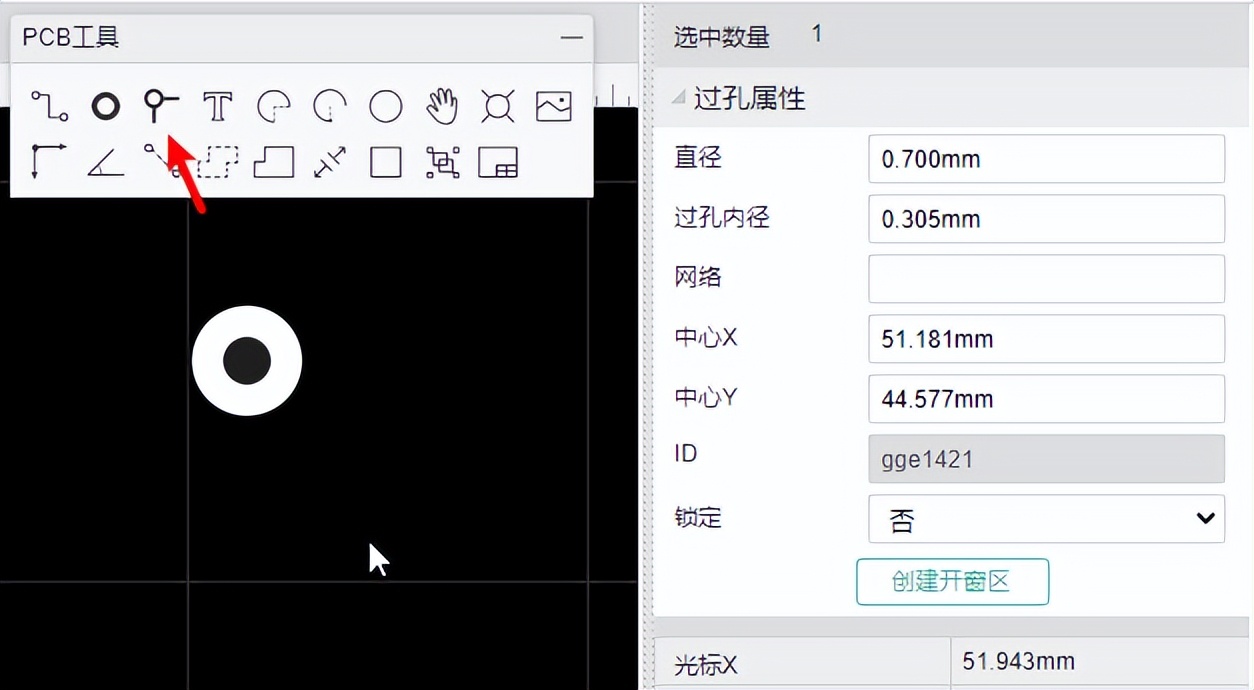Viewport: 1254px width, 690px height.
Task: Select the solid copper region tool
Action: pos(273,161)
